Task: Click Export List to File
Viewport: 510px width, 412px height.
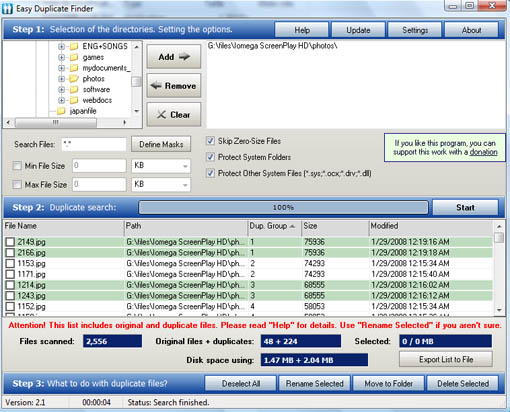Action: [446, 359]
